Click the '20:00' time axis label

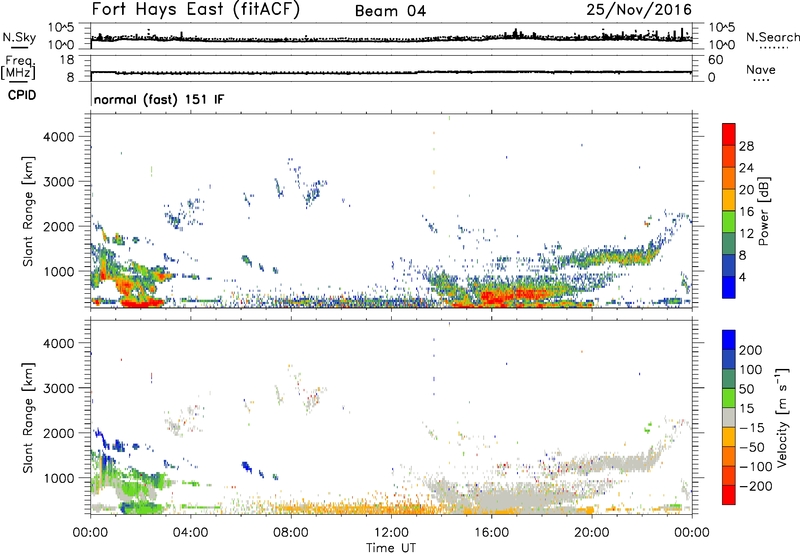coord(592,533)
